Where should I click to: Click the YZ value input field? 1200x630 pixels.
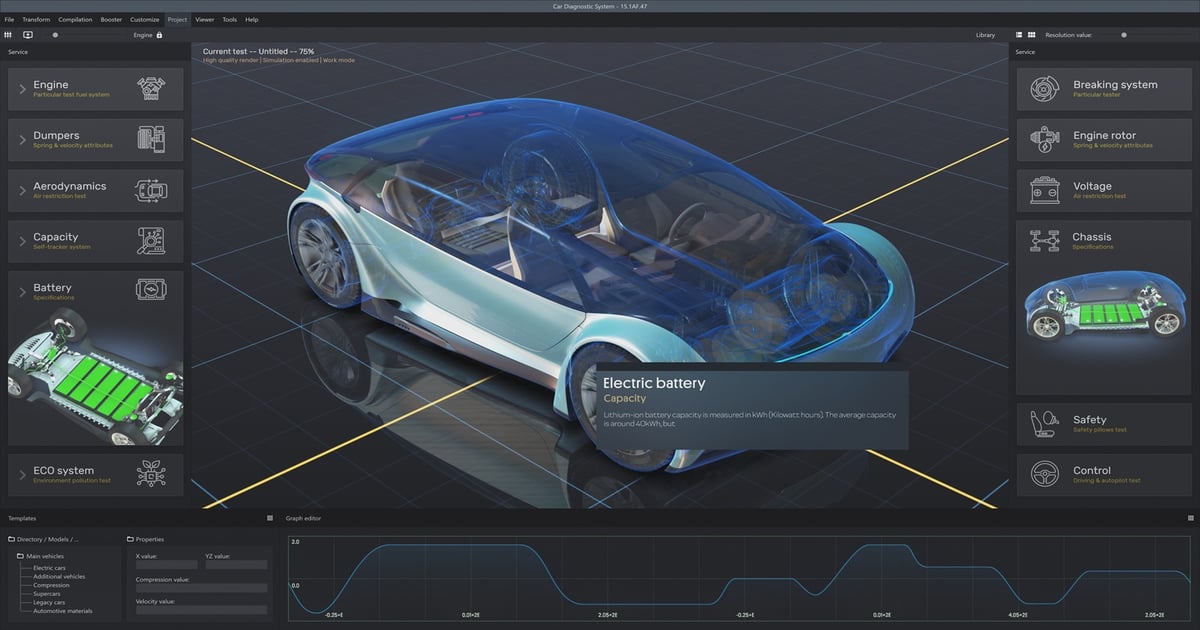click(236, 565)
